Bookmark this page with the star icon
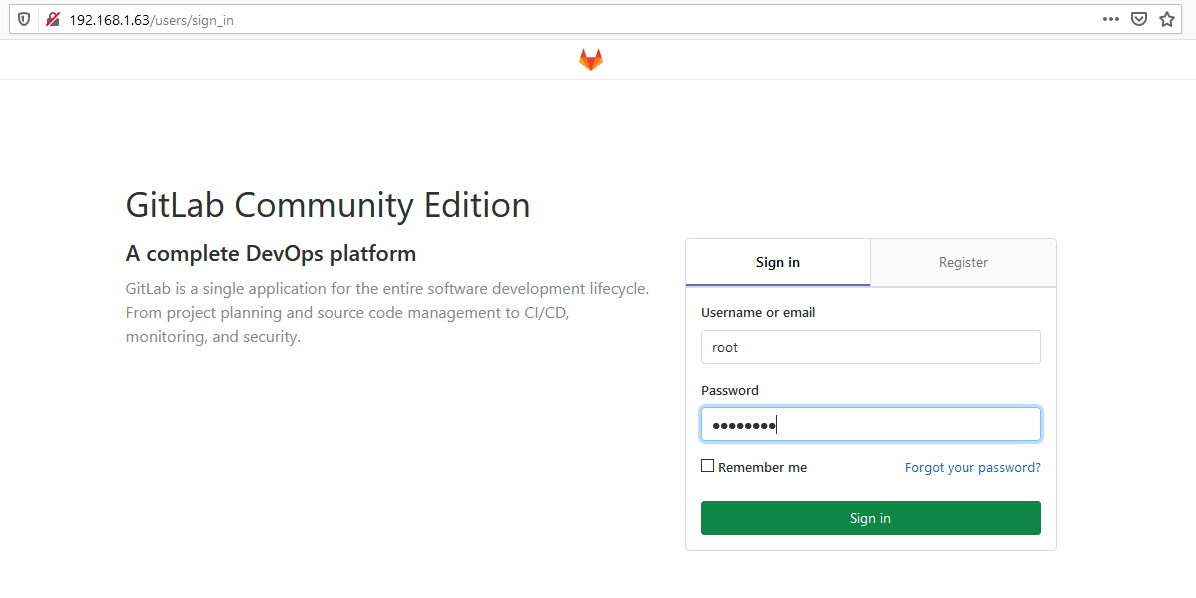This screenshot has height=598, width=1196. 1167,18
